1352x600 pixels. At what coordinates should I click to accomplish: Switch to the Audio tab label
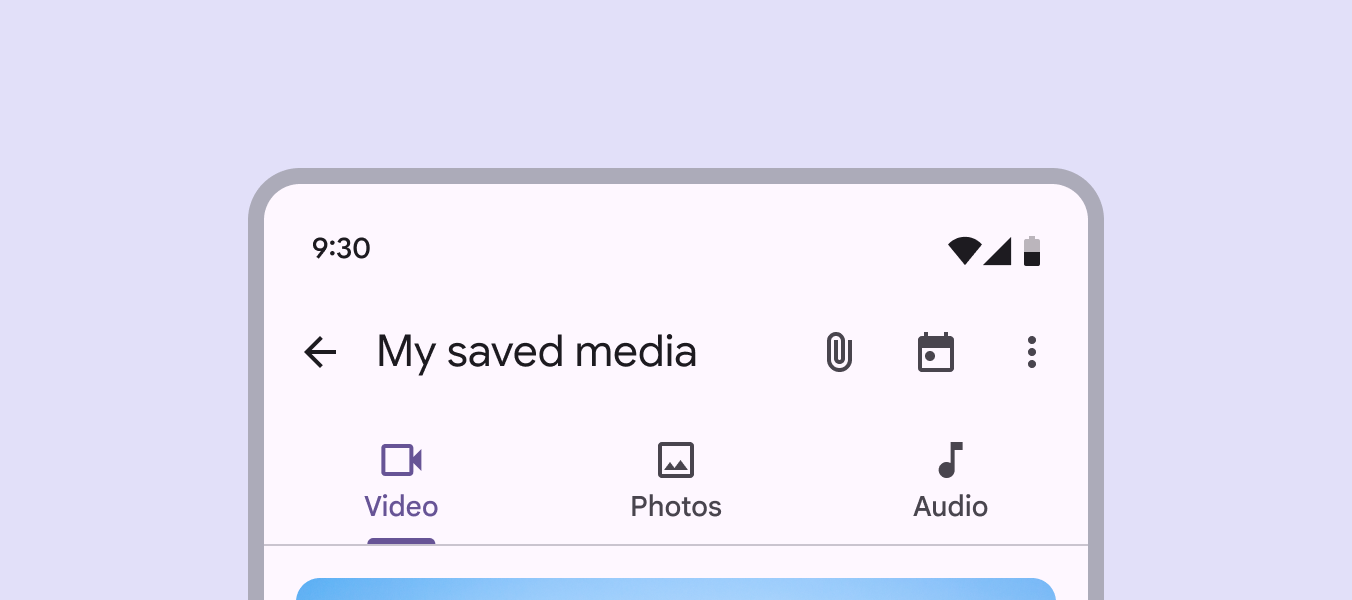[950, 507]
